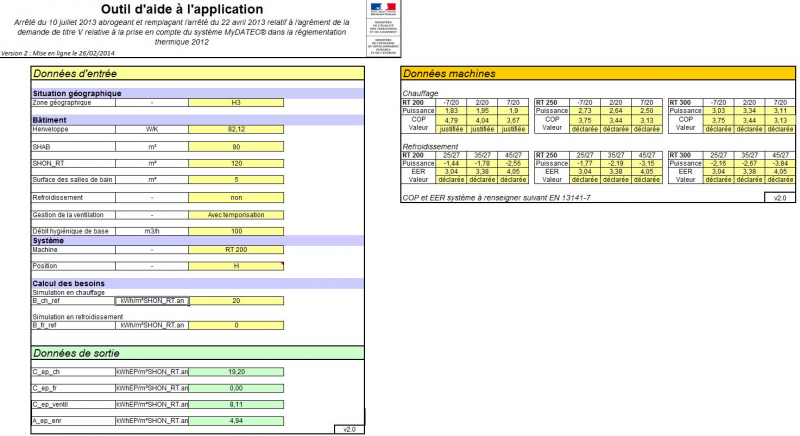Open the Machine selection cell showing RT 200

point(236,250)
